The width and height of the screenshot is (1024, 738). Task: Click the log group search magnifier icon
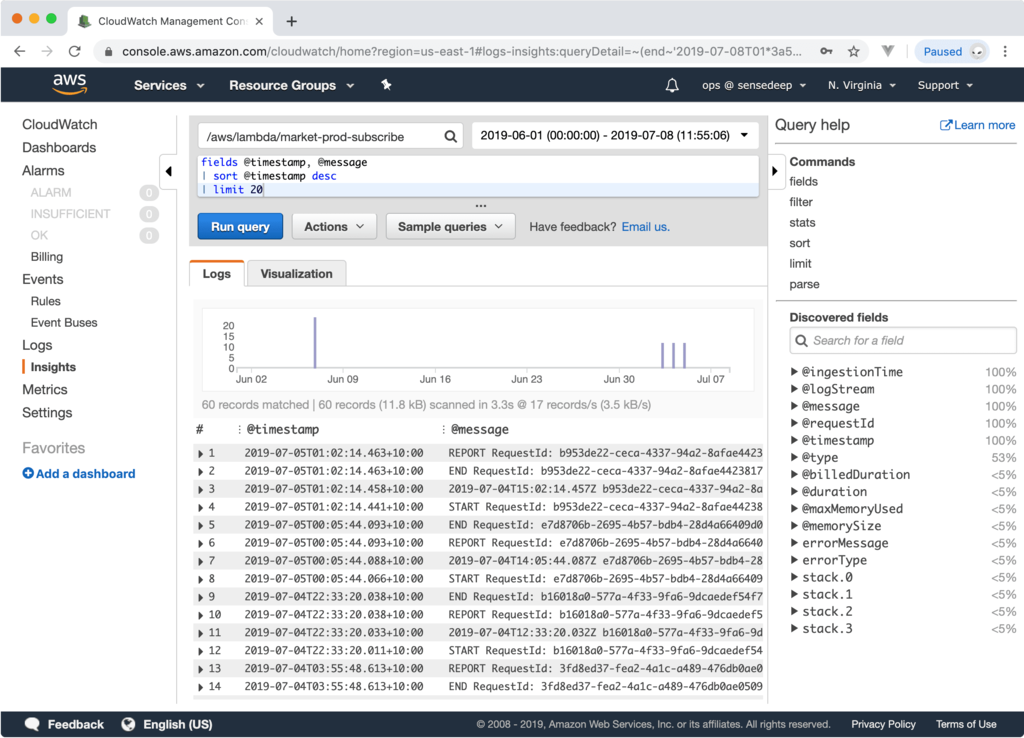tap(451, 136)
